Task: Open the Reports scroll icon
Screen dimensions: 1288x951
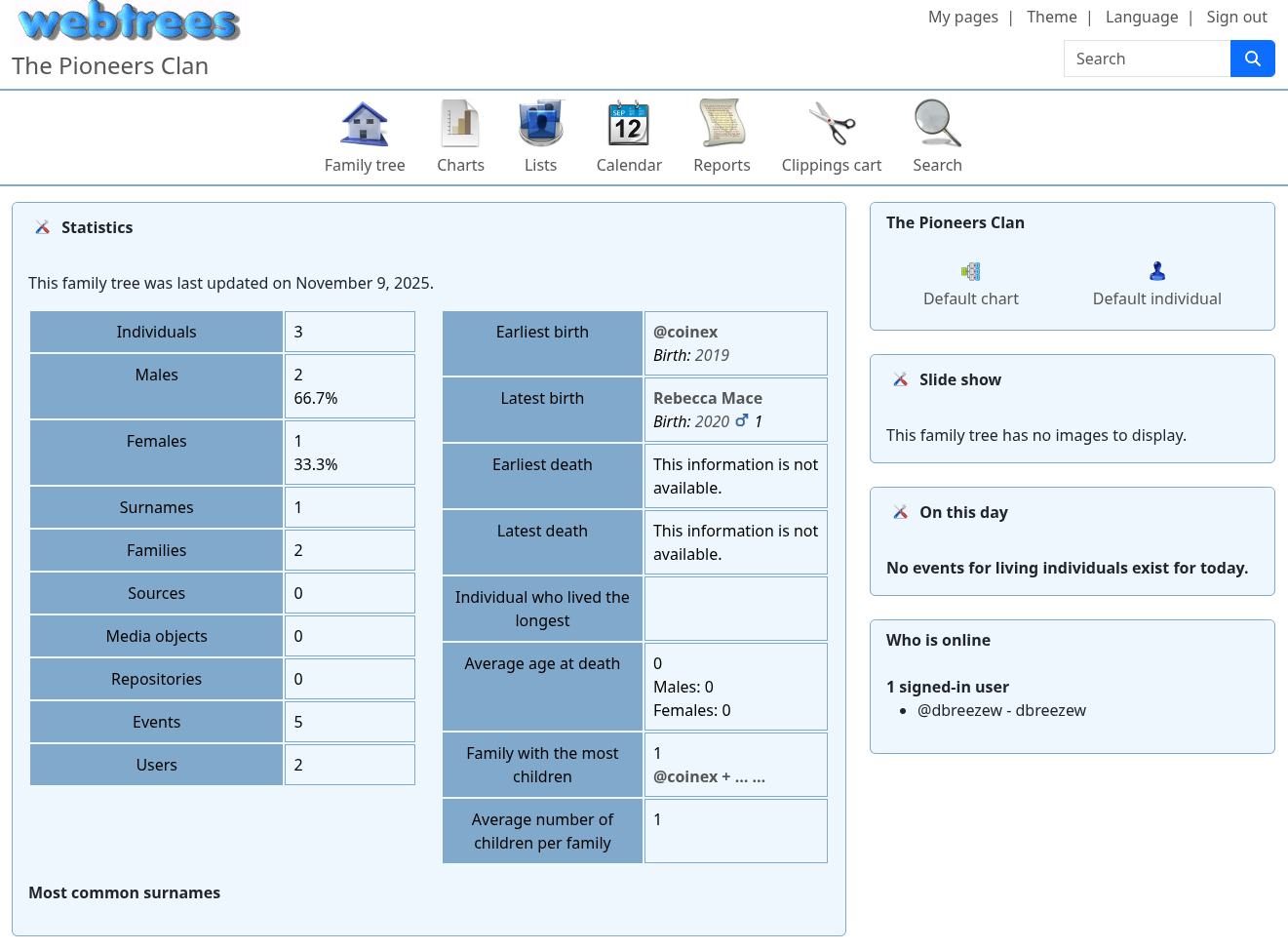Action: (x=722, y=124)
